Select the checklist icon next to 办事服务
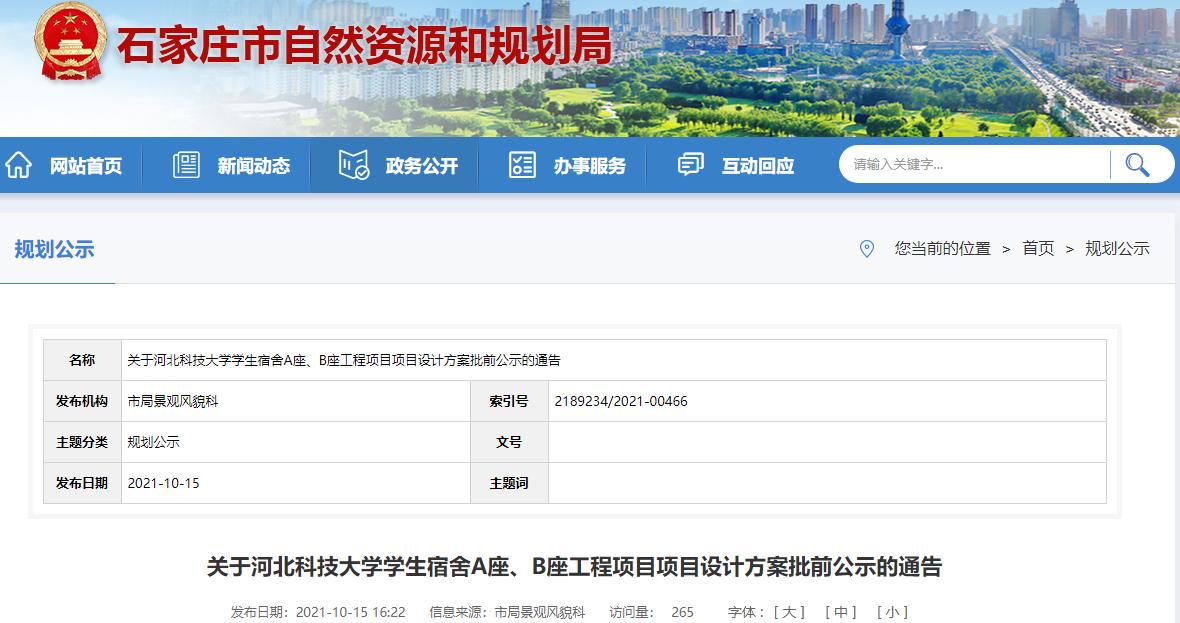The height and width of the screenshot is (623, 1180). 520,166
